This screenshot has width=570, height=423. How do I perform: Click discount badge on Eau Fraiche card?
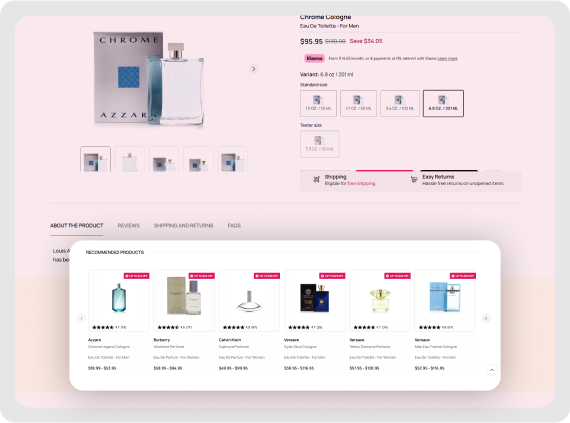(463, 276)
